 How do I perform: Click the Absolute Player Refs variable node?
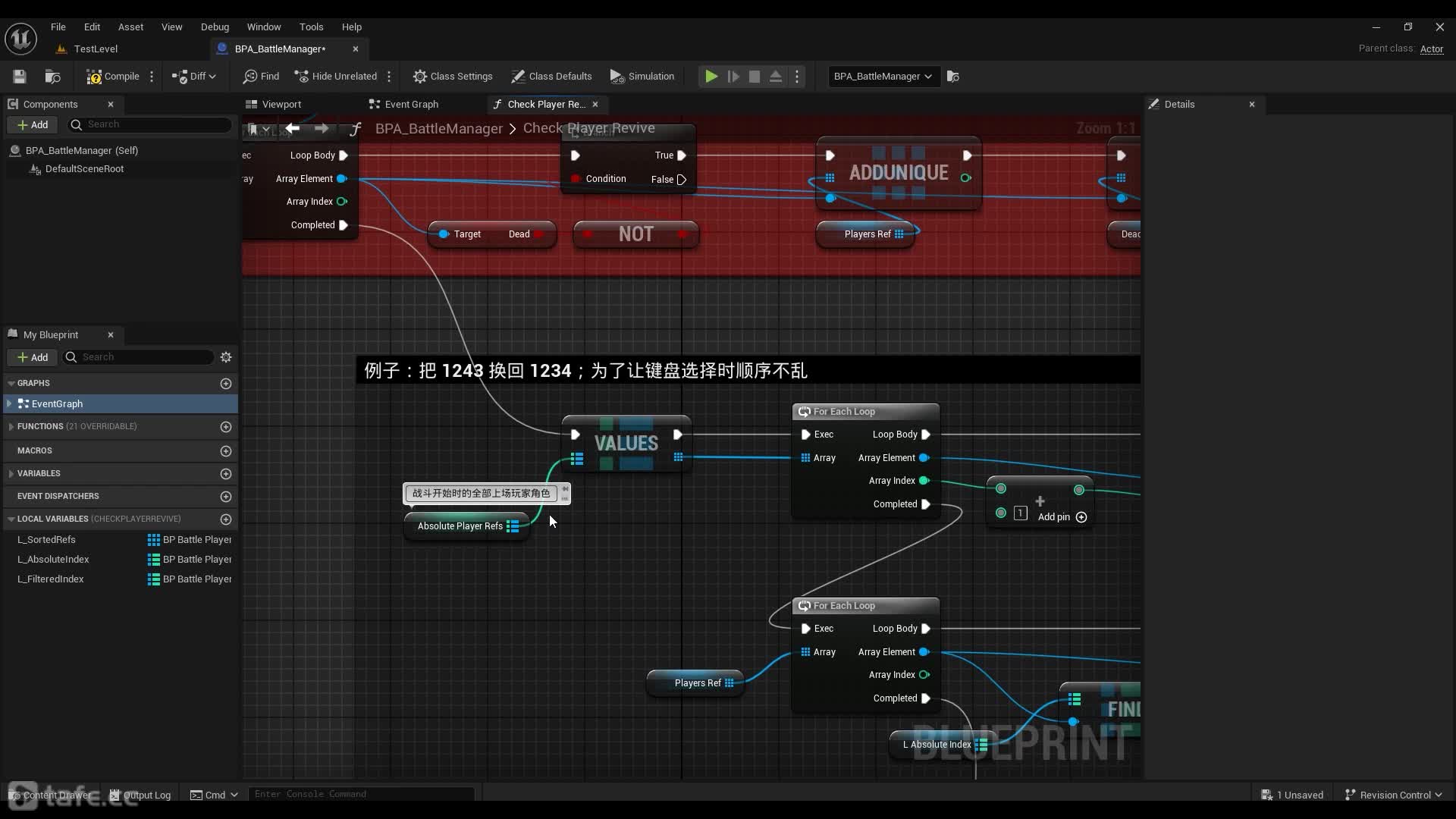click(466, 526)
